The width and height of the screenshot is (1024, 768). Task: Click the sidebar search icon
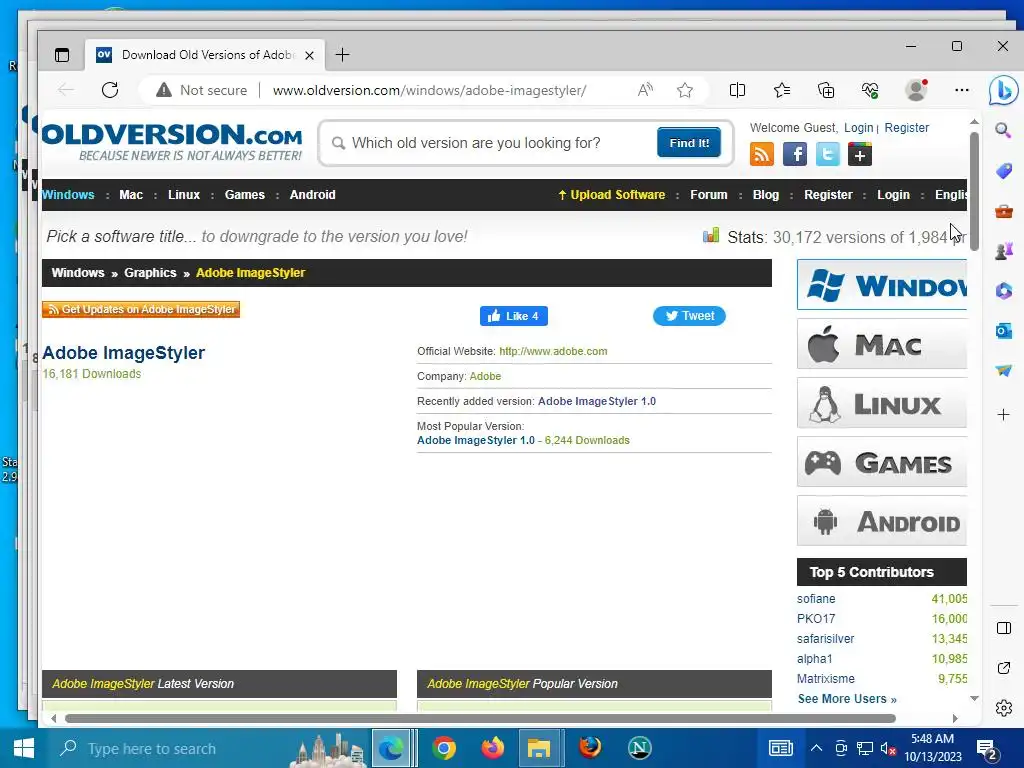coord(1004,130)
